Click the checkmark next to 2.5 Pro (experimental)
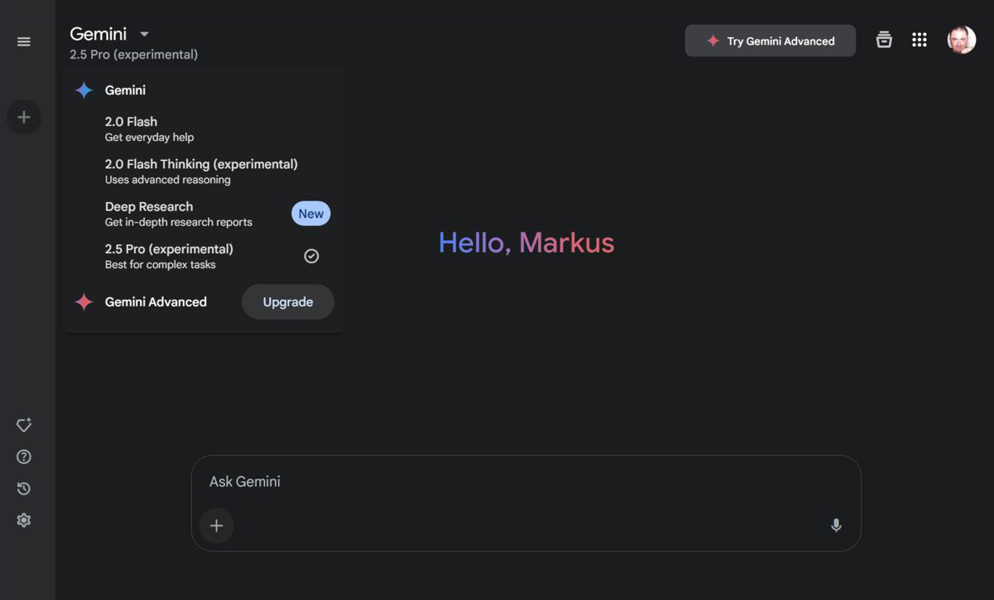 click(311, 256)
